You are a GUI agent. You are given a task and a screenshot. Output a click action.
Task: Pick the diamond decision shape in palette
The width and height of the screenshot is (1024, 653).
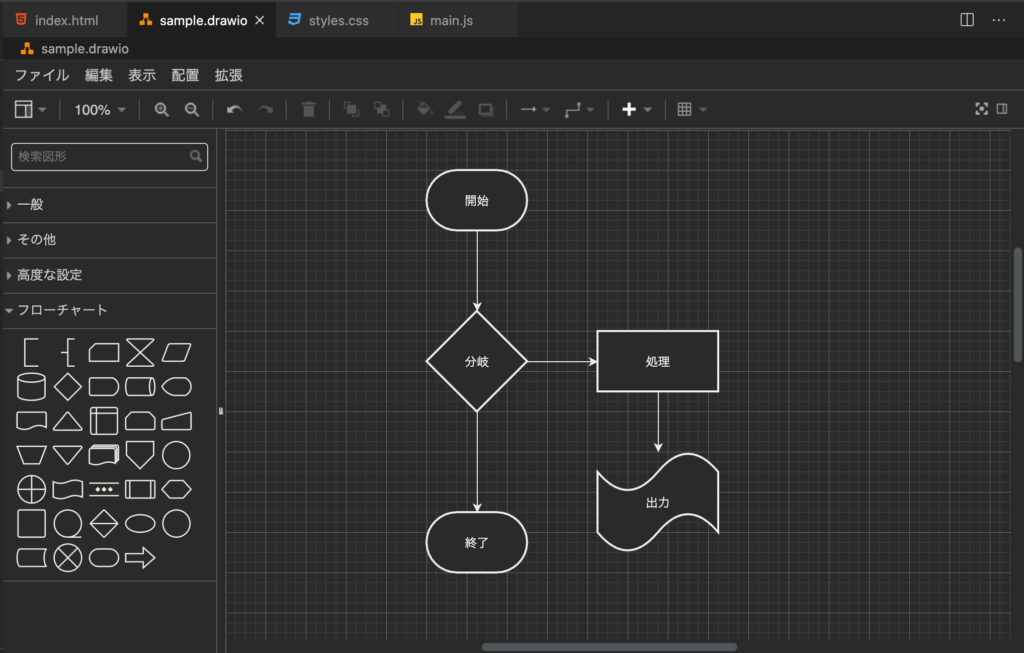[68, 387]
